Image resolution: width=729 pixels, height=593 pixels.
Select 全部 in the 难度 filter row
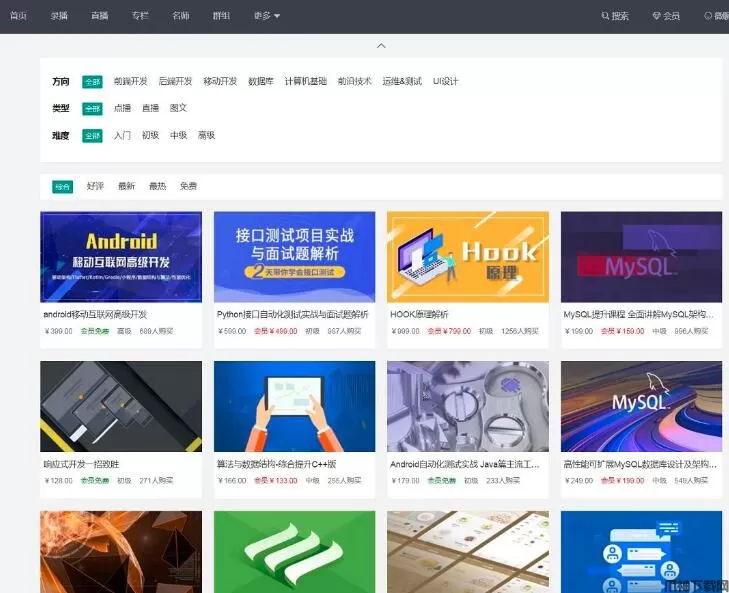[x=92, y=135]
